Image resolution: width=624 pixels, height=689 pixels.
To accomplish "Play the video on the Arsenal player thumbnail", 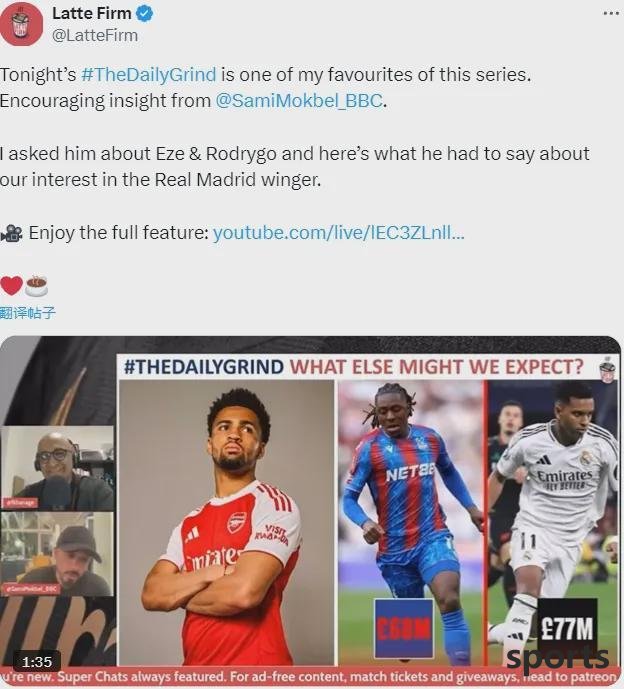I will click(x=227, y=523).
